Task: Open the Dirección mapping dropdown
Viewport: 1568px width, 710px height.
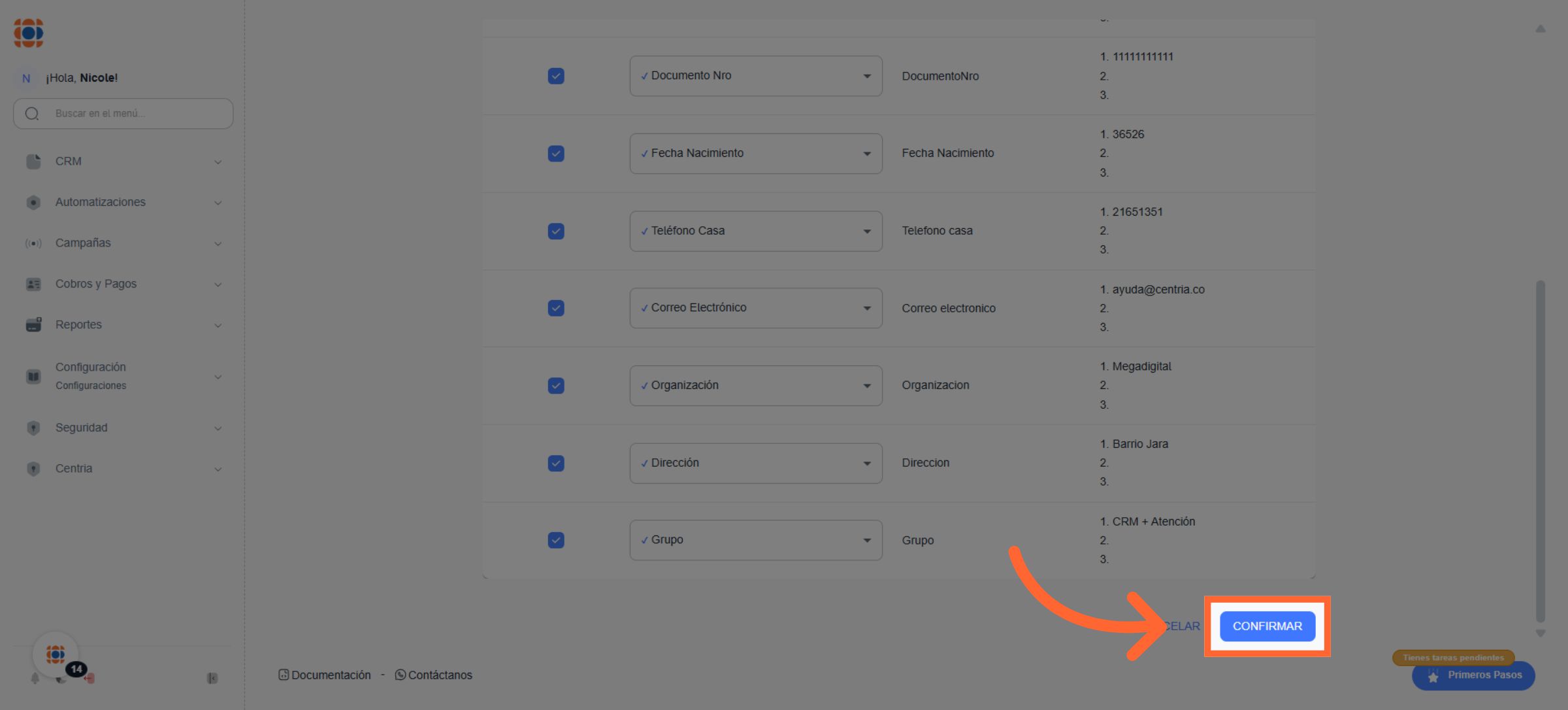Action: pos(755,463)
